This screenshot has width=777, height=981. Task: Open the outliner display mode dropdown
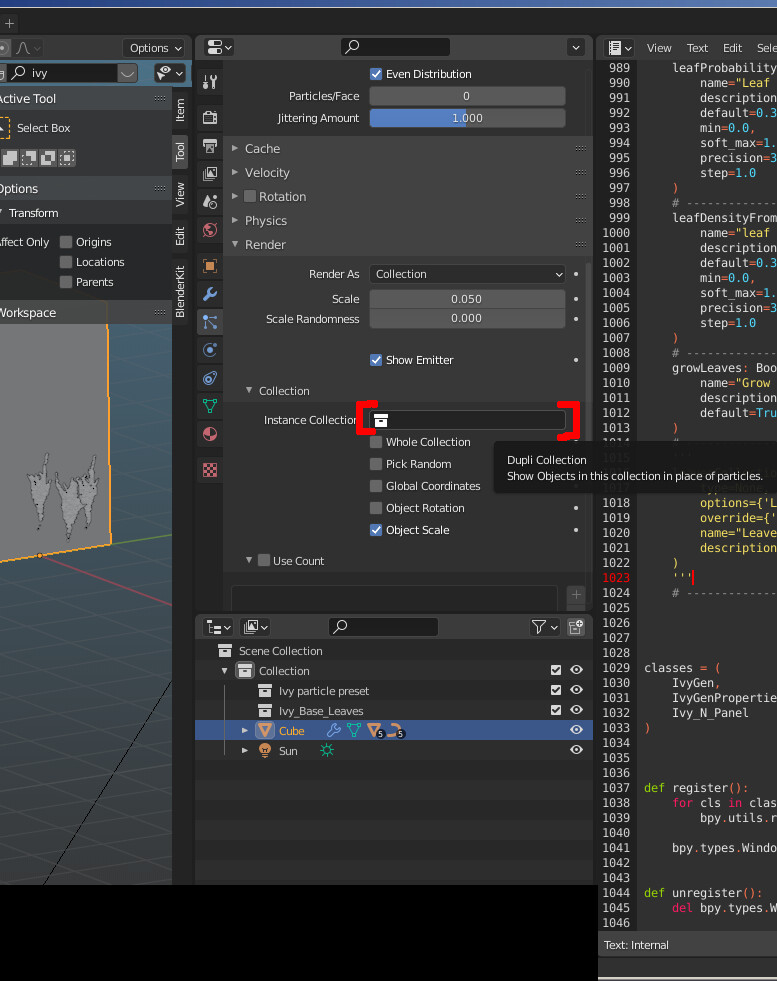pyautogui.click(x=255, y=627)
